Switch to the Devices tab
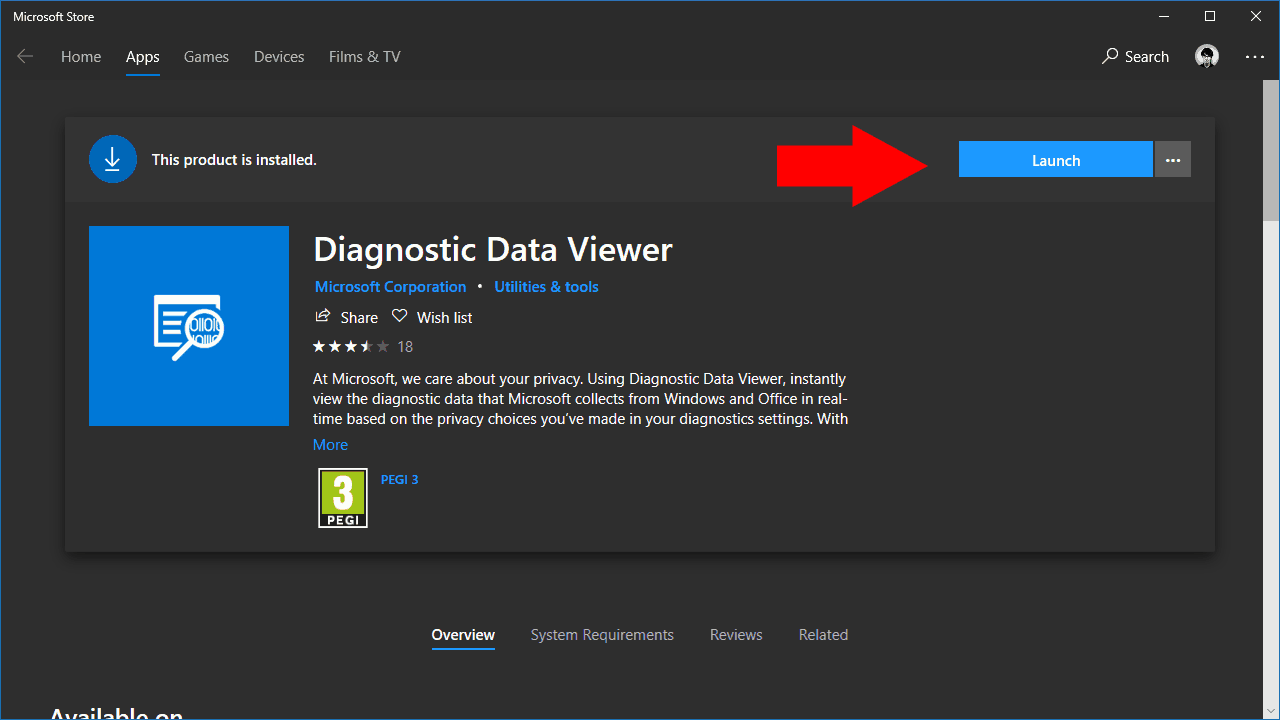This screenshot has width=1280, height=720. click(x=279, y=57)
